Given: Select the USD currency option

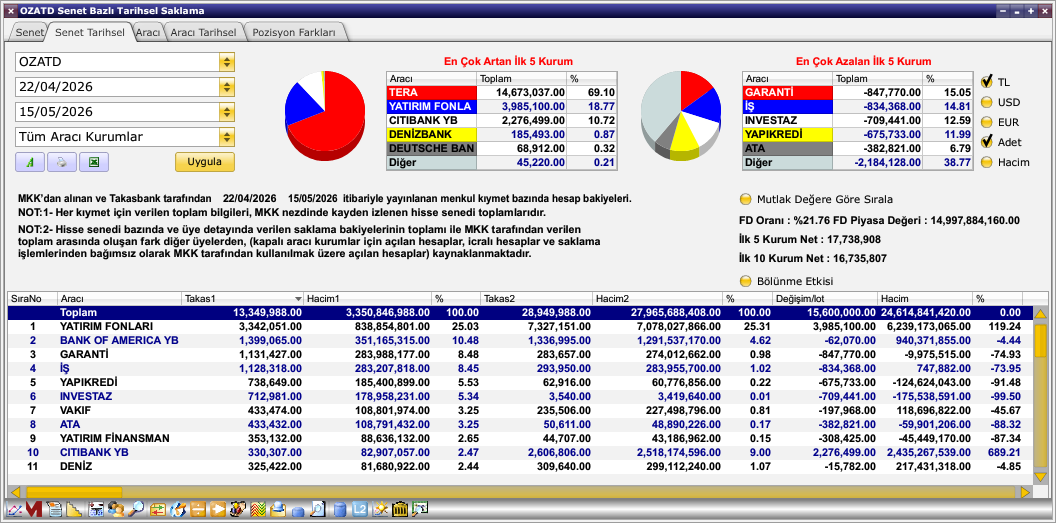Looking at the screenshot, I should [x=987, y=102].
